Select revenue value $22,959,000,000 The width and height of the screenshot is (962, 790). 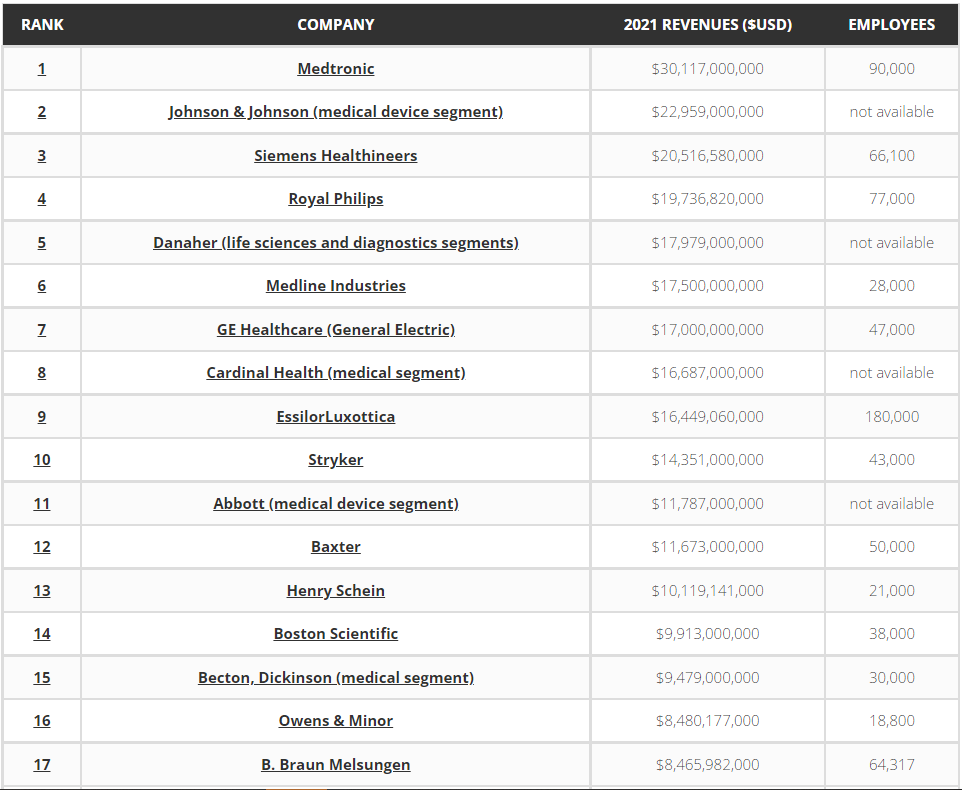(707, 112)
